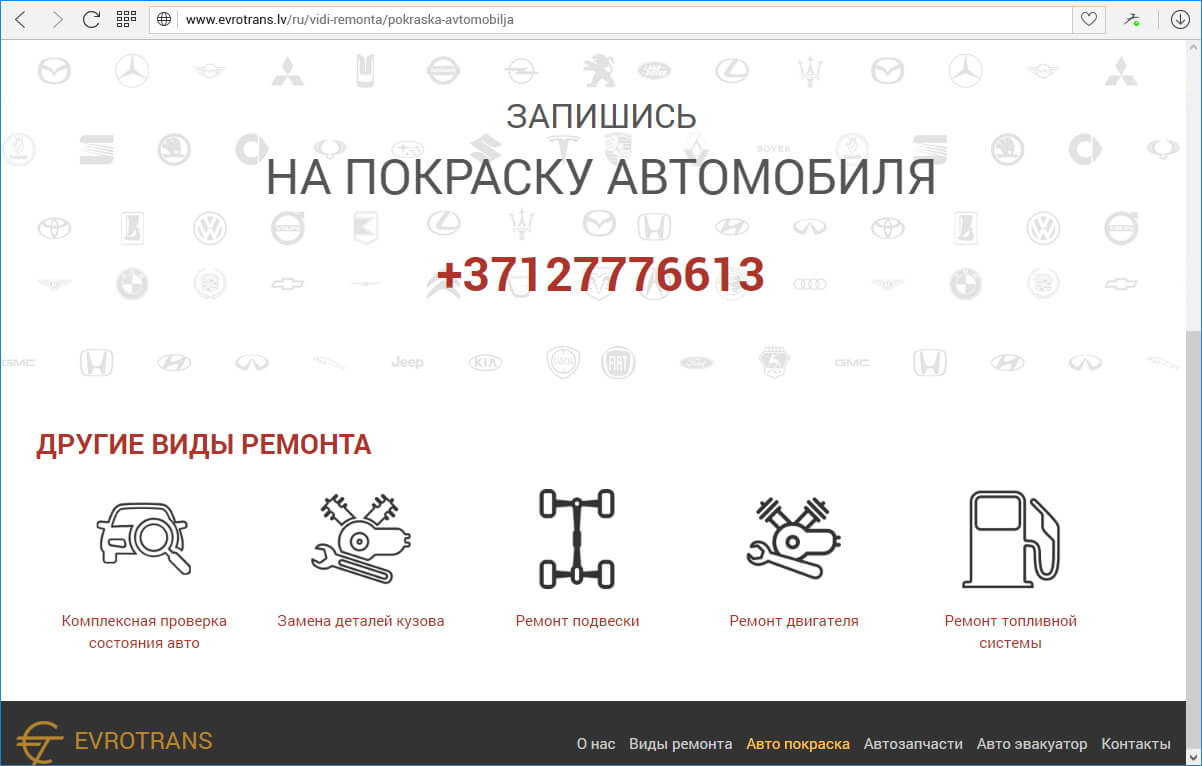Open the downloads button

click(1179, 19)
